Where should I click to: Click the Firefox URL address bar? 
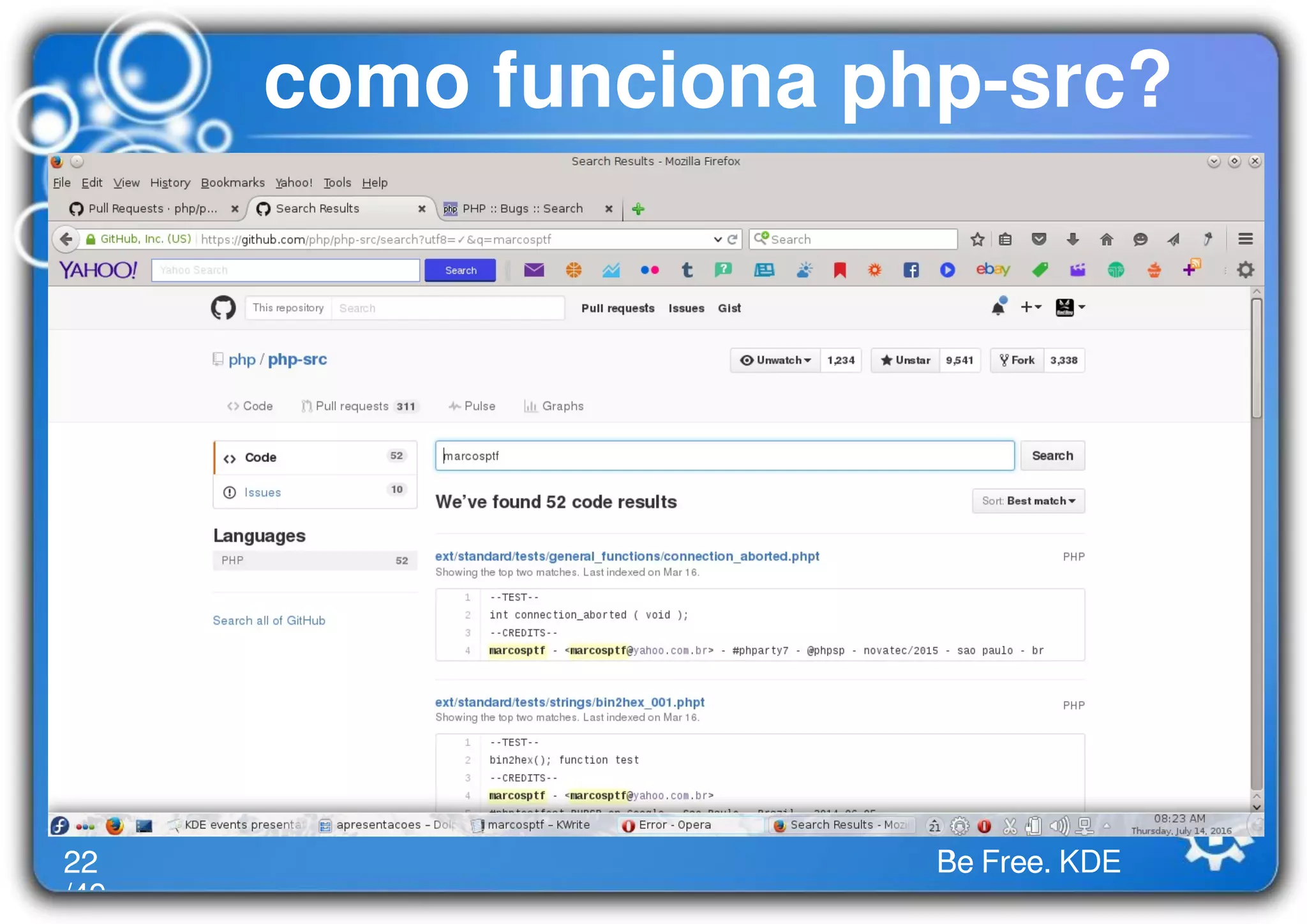[453, 239]
